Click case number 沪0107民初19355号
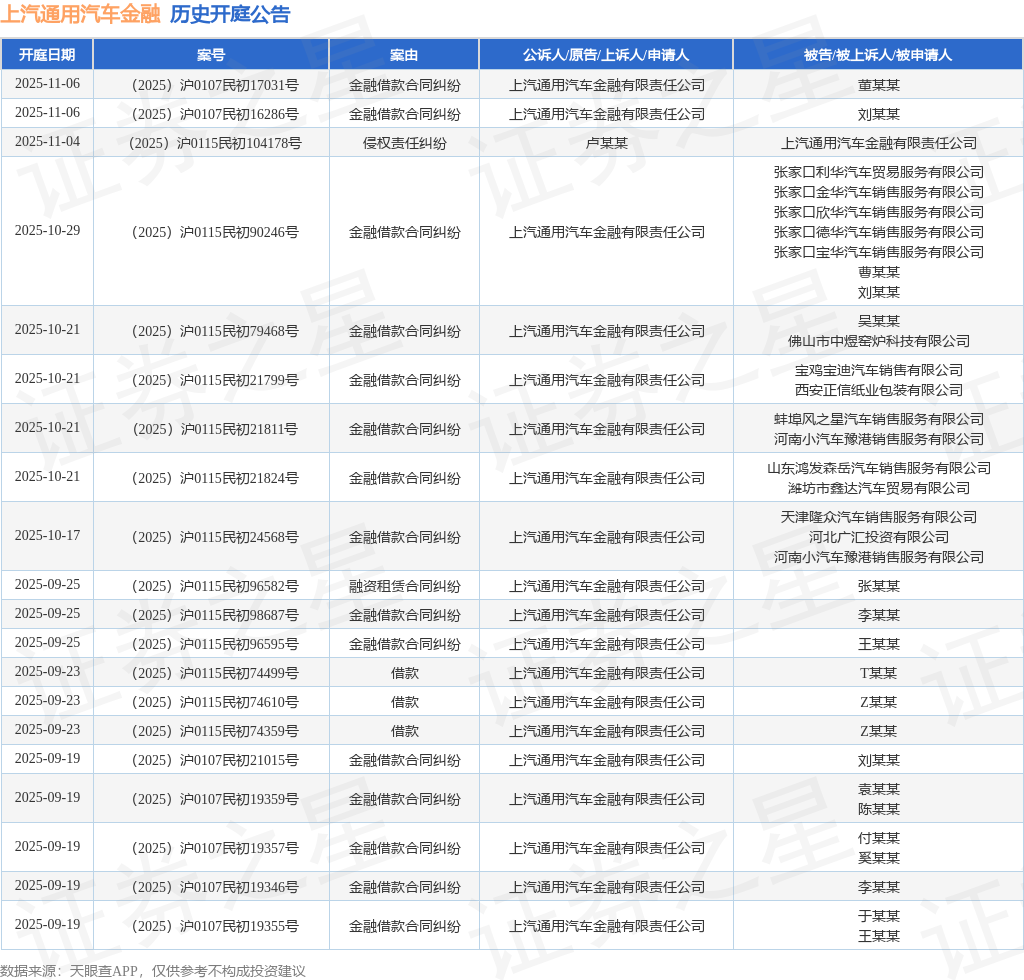This screenshot has width=1024, height=980. point(215,926)
